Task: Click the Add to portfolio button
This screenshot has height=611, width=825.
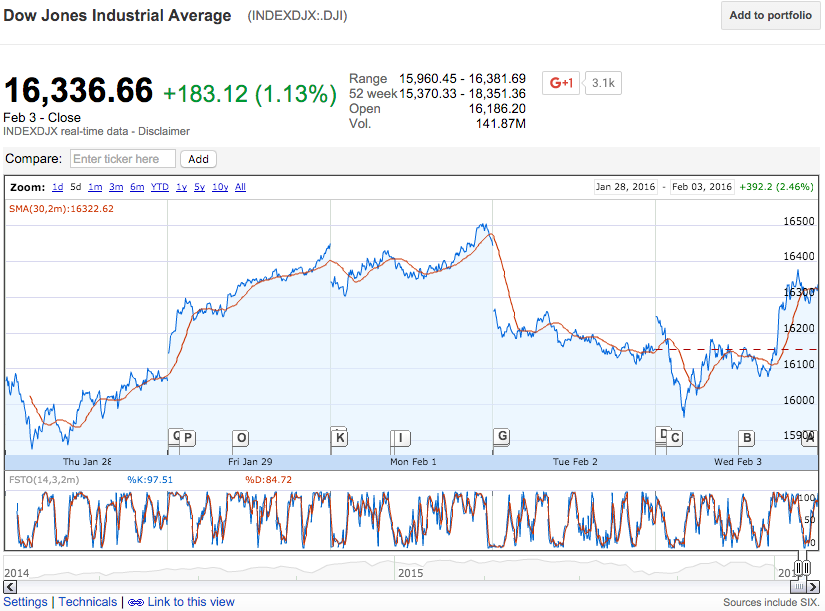Action: point(770,15)
